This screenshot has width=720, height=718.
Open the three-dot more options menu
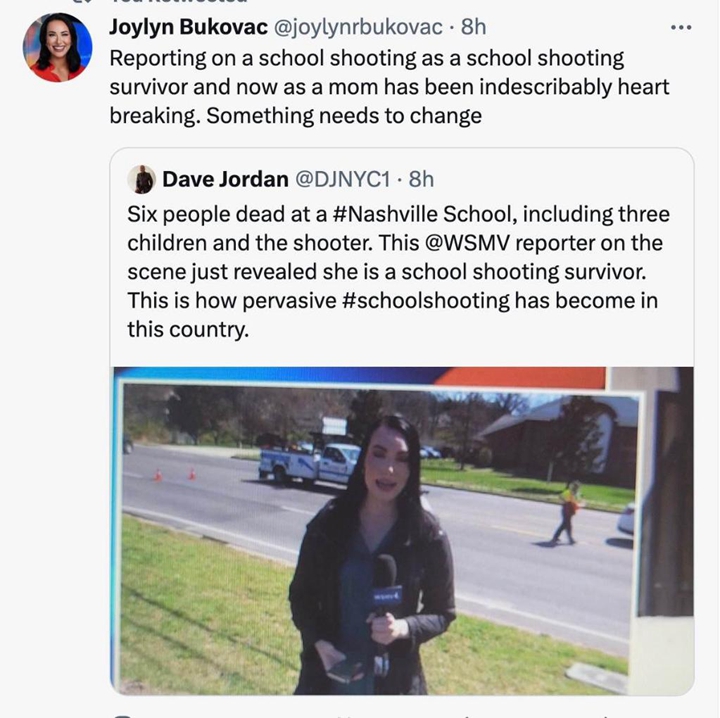click(681, 28)
